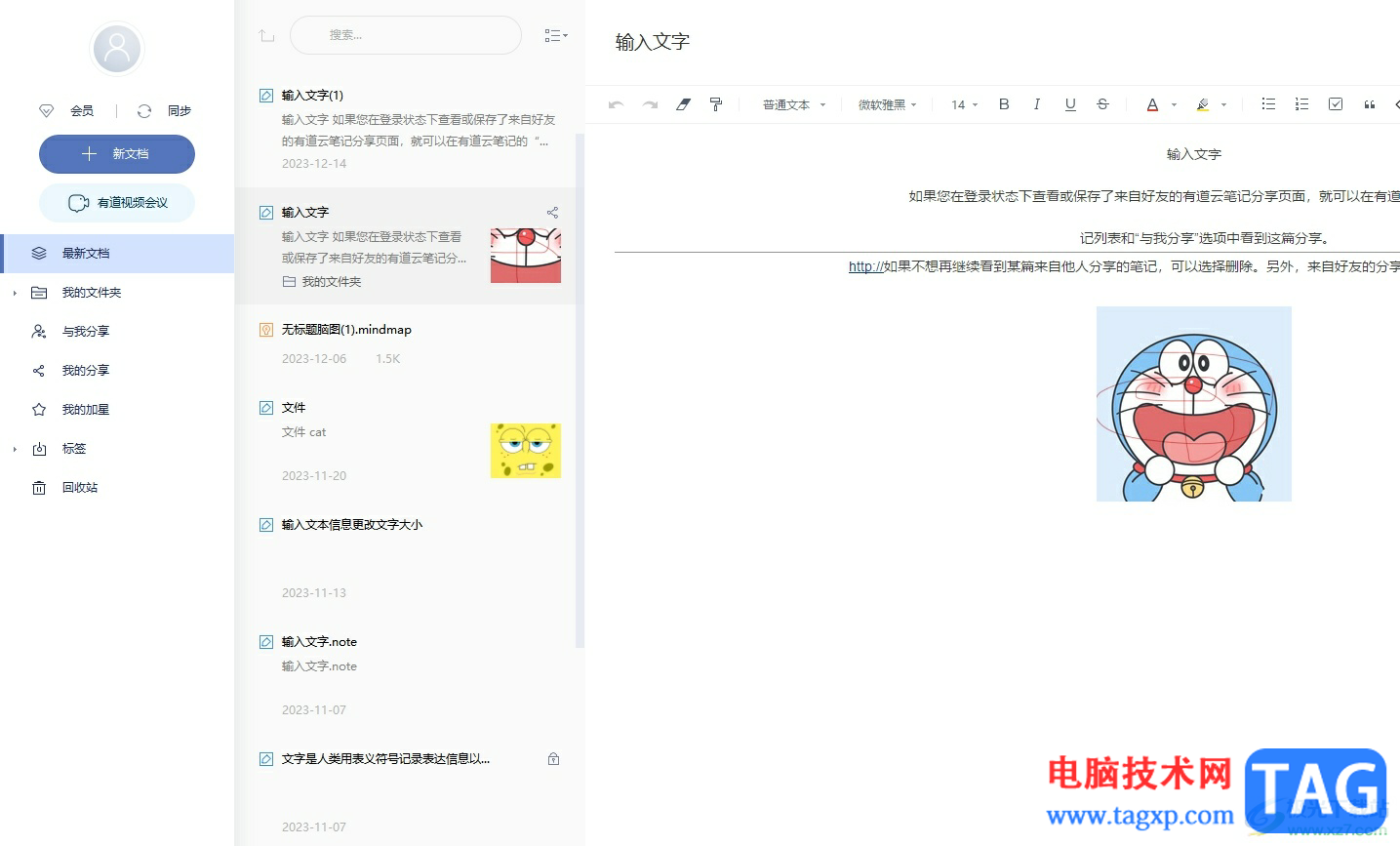Open the 会员 membership diamond icon
1400x846 pixels.
pos(46,111)
